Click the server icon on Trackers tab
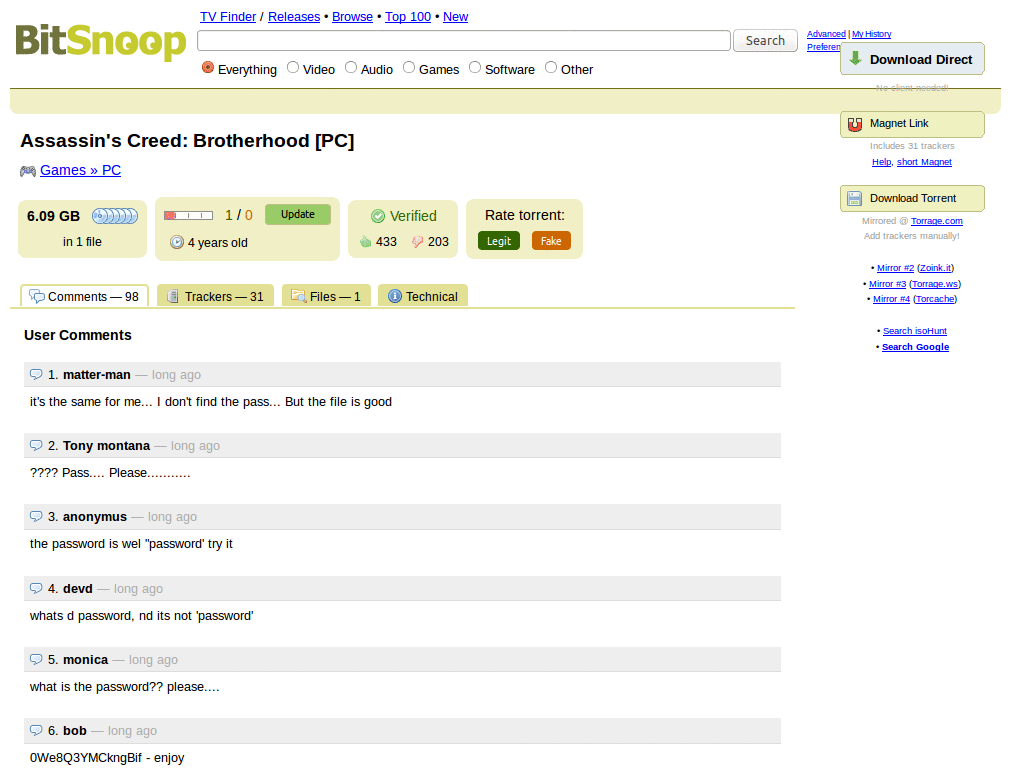This screenshot has width=1024, height=768. click(x=173, y=296)
